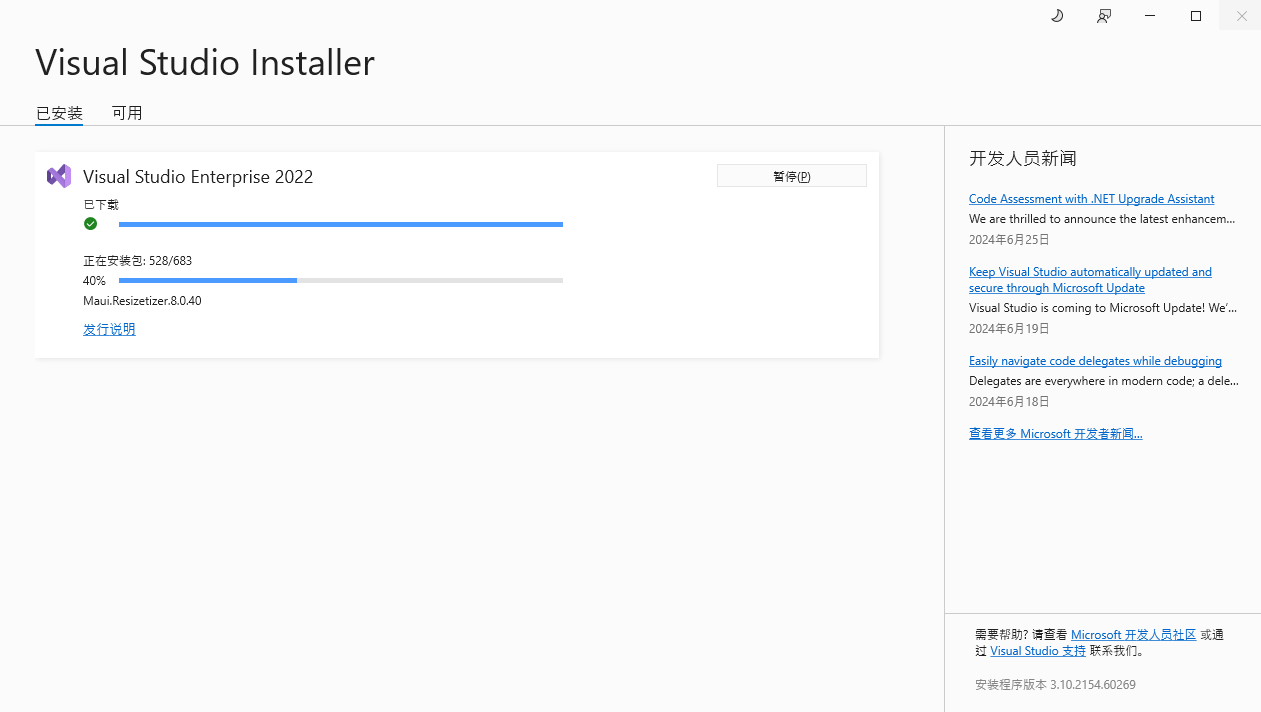The image size is (1261, 712).
Task: Click the green download-complete checkmark icon
Action: [x=90, y=224]
